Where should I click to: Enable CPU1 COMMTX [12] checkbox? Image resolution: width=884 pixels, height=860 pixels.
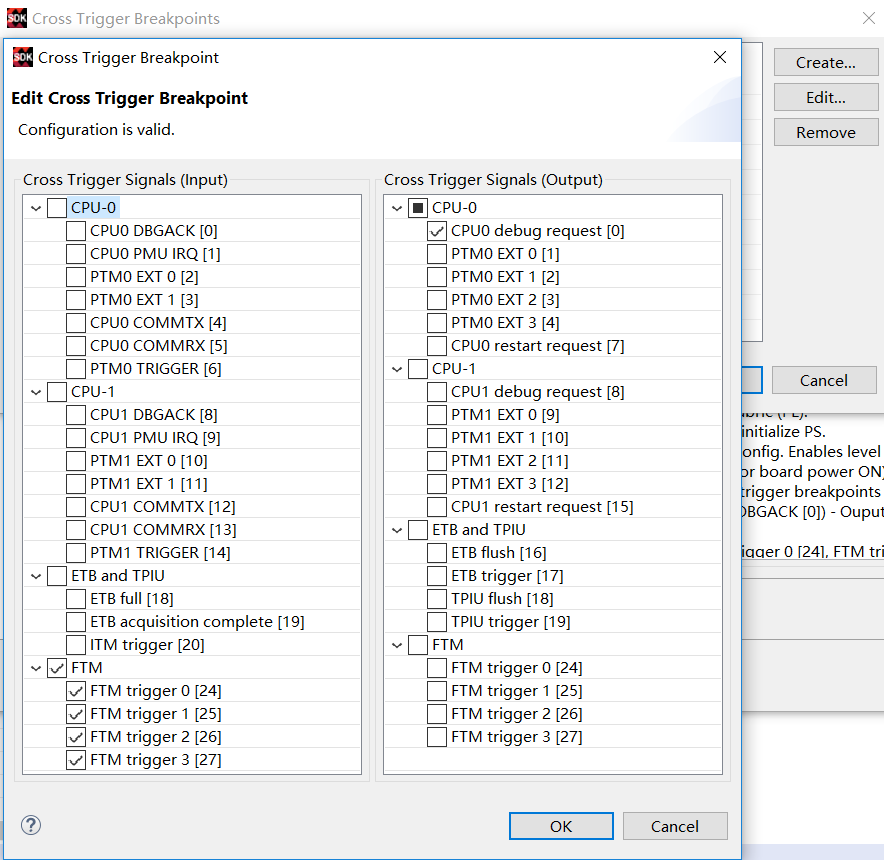tap(76, 507)
